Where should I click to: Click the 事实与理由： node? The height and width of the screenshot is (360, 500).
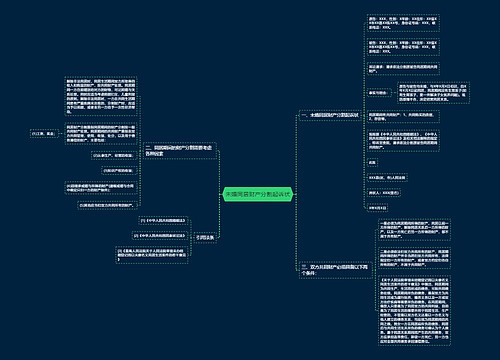379,93
